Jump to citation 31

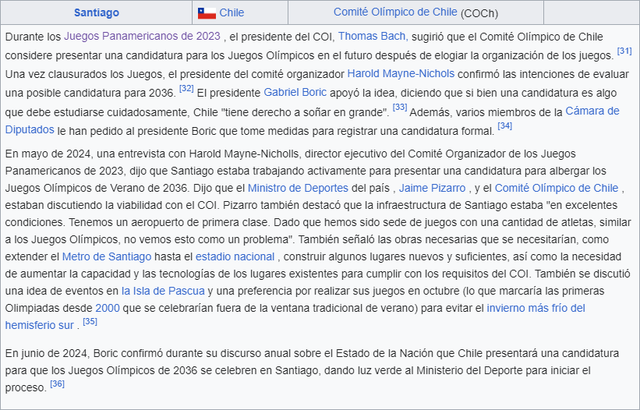(x=624, y=51)
